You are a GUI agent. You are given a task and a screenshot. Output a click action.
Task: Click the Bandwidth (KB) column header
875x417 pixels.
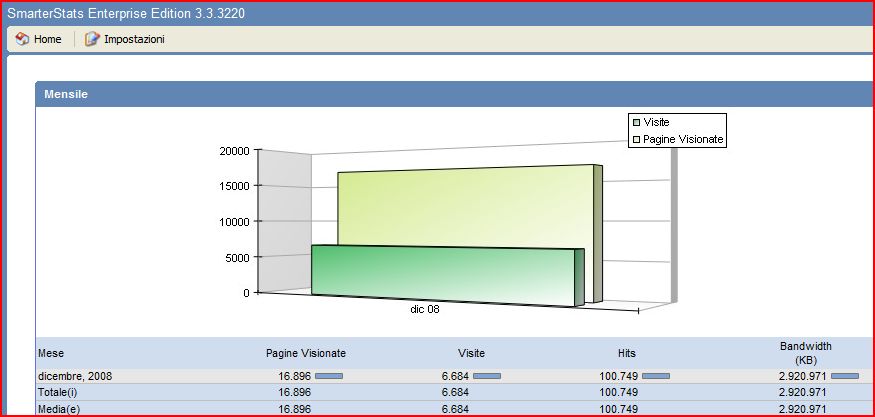[806, 353]
